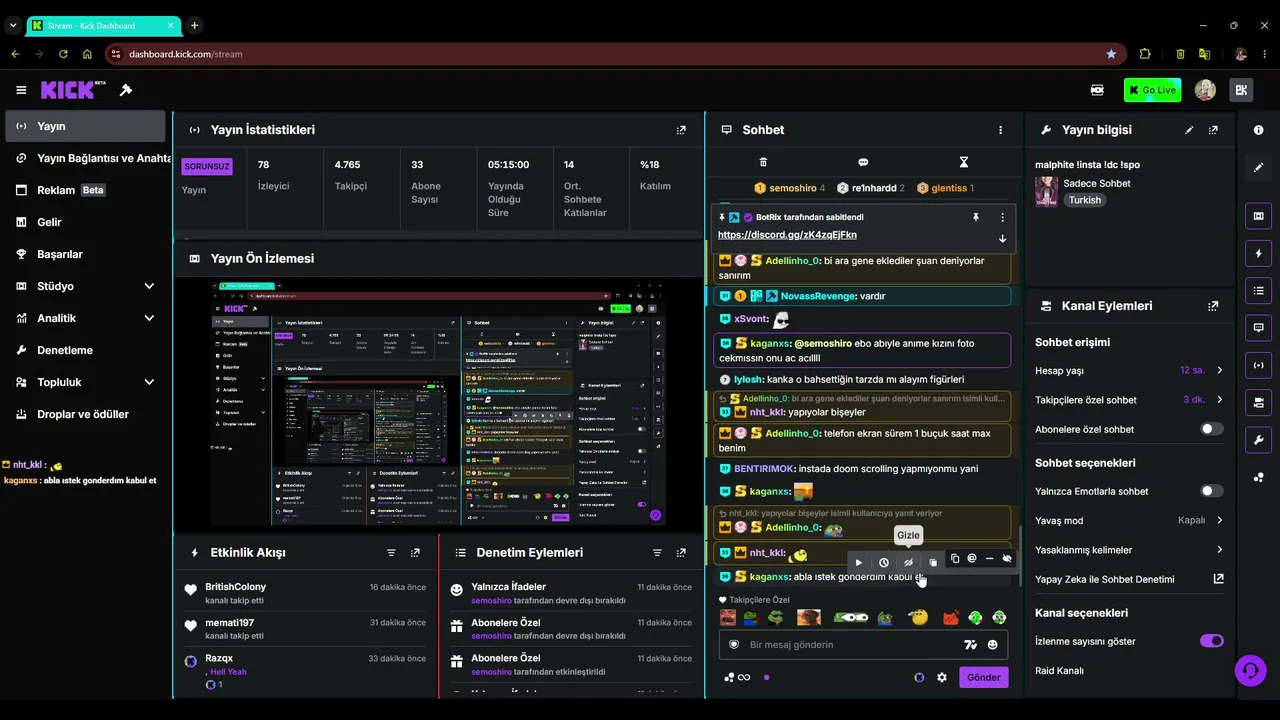Open the 7TV emote menu in chat input
The image size is (1280, 720).
click(x=969, y=645)
